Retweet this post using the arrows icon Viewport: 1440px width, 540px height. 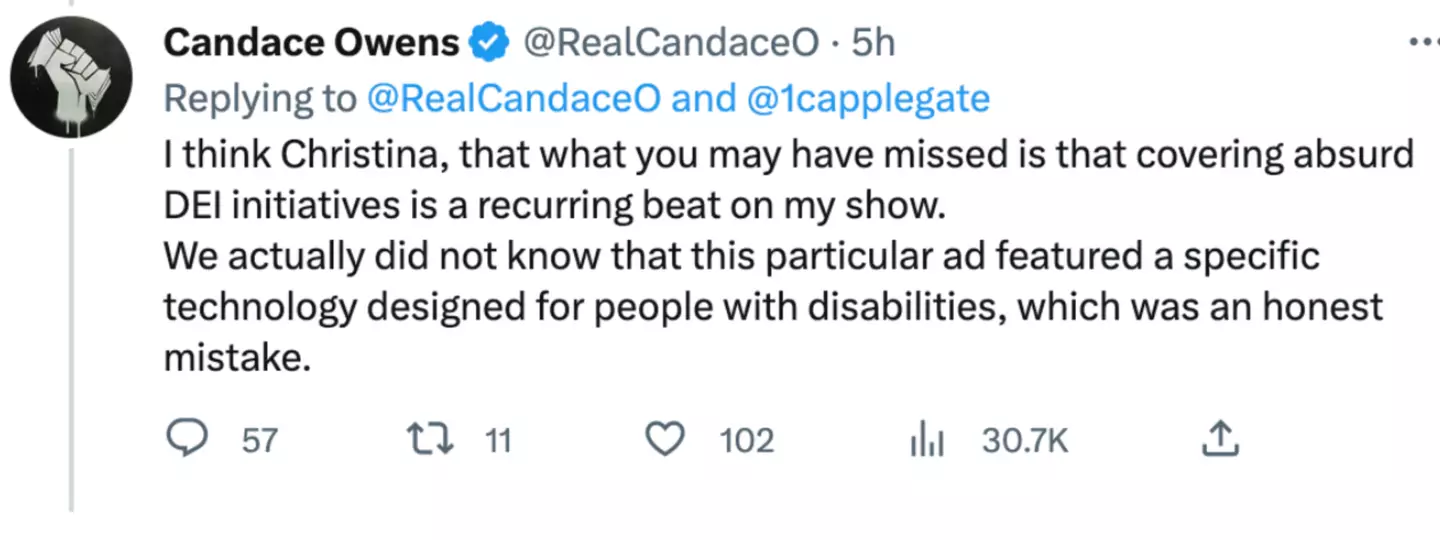coord(433,440)
